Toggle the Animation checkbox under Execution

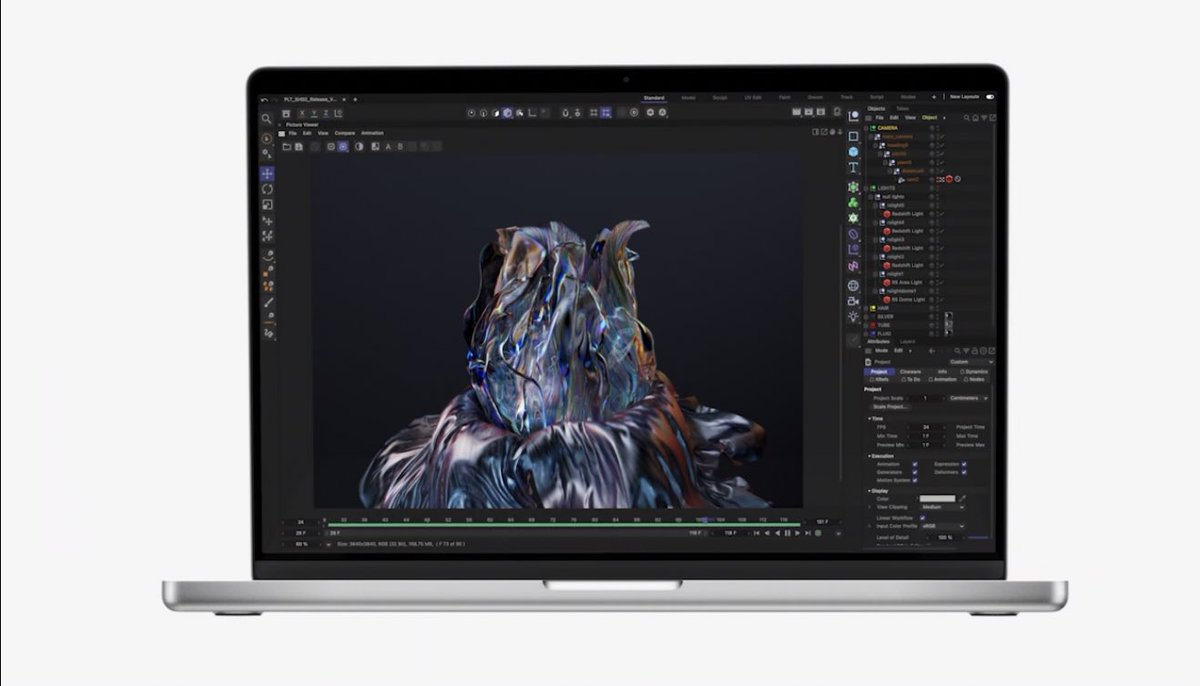[x=914, y=464]
